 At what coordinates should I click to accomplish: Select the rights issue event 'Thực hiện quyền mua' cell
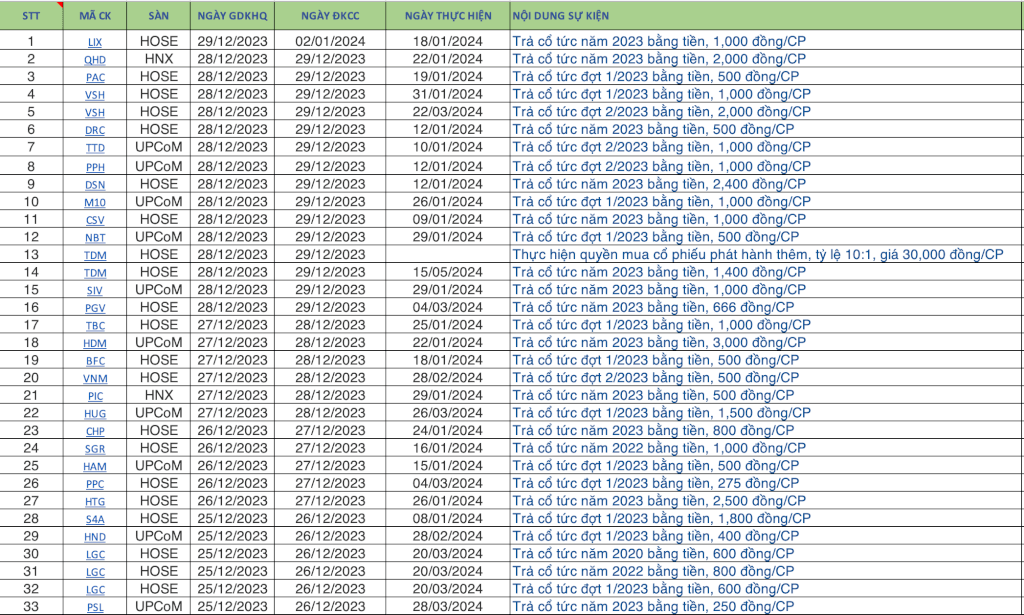pyautogui.click(x=767, y=255)
